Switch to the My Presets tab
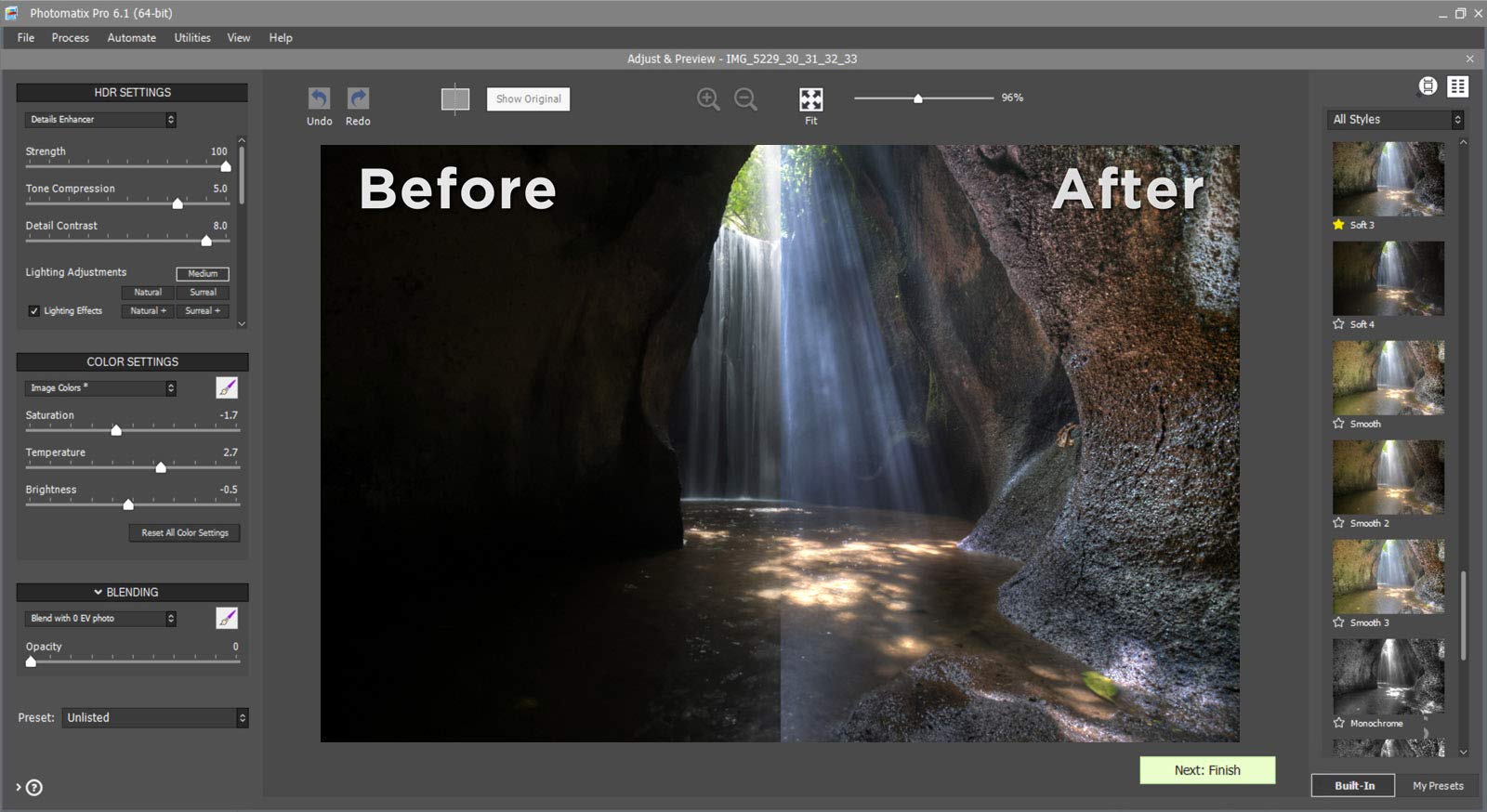This screenshot has width=1487, height=812. pyautogui.click(x=1438, y=786)
